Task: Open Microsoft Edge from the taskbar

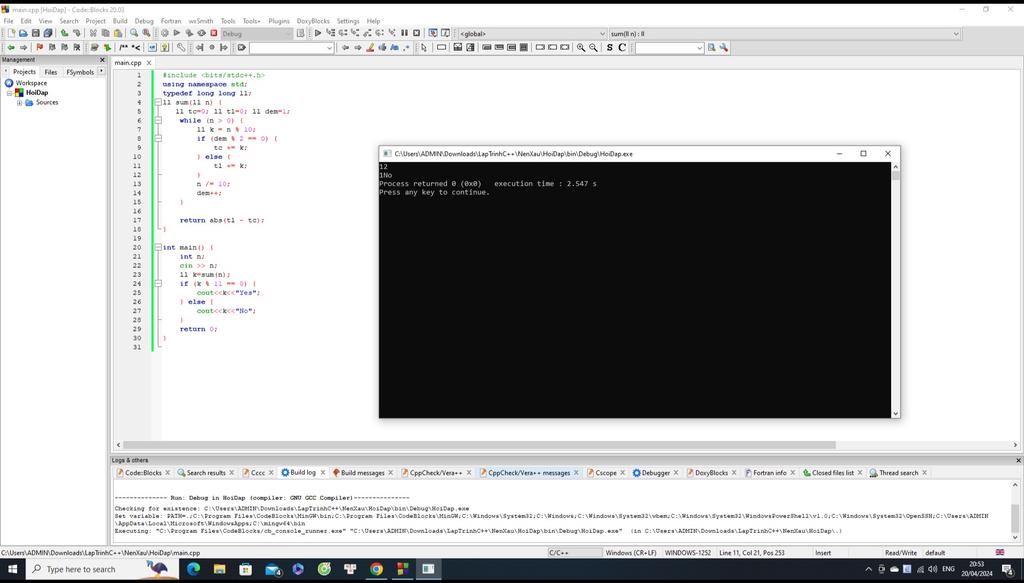Action: click(193, 569)
